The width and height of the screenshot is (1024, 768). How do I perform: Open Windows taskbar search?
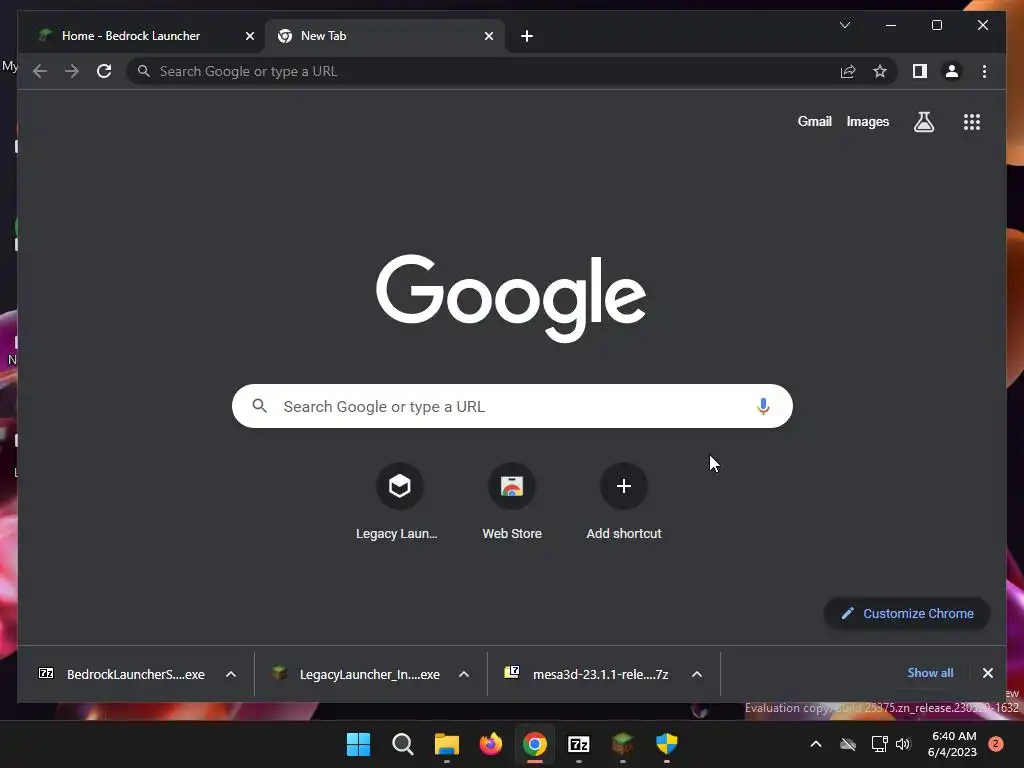coord(402,744)
